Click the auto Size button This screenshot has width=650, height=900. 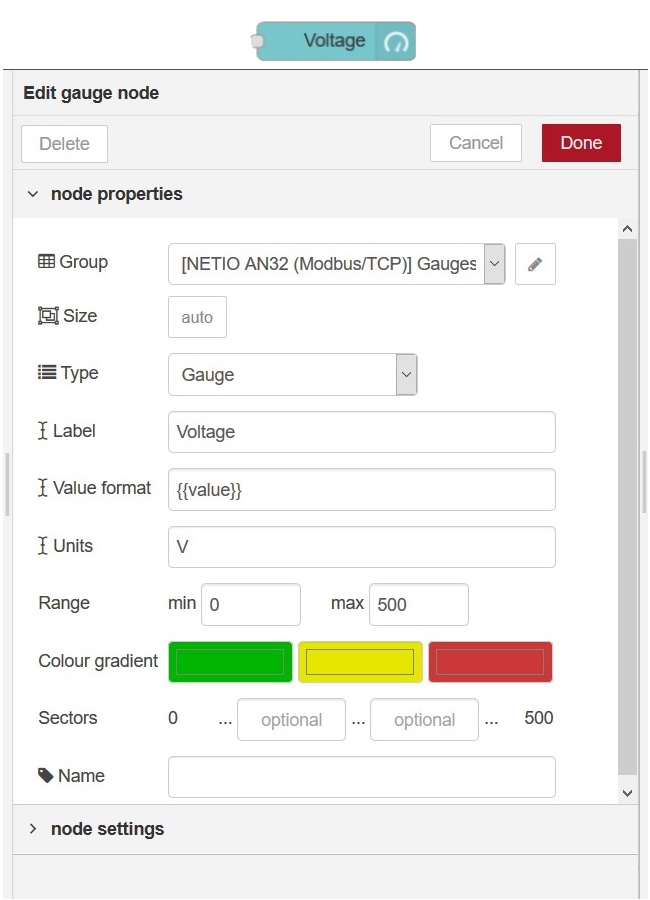[197, 317]
